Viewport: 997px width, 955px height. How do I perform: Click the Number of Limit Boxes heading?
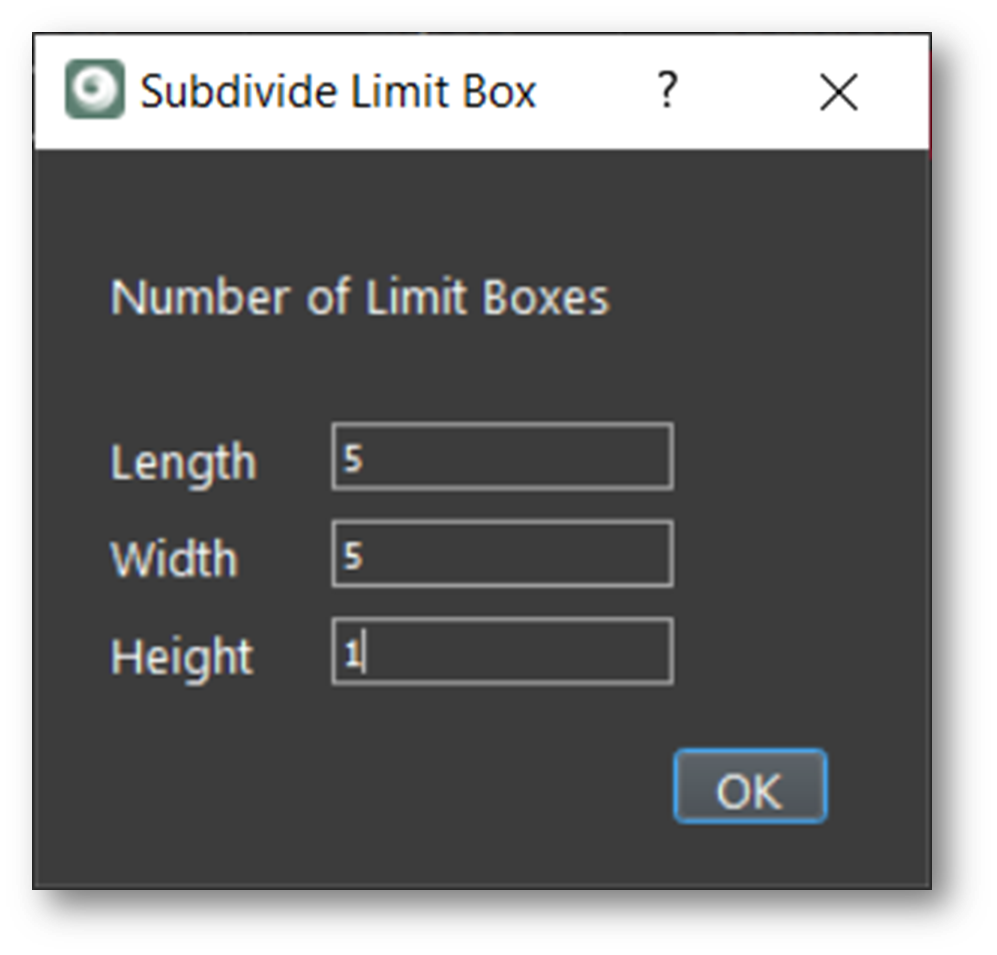[x=360, y=297]
